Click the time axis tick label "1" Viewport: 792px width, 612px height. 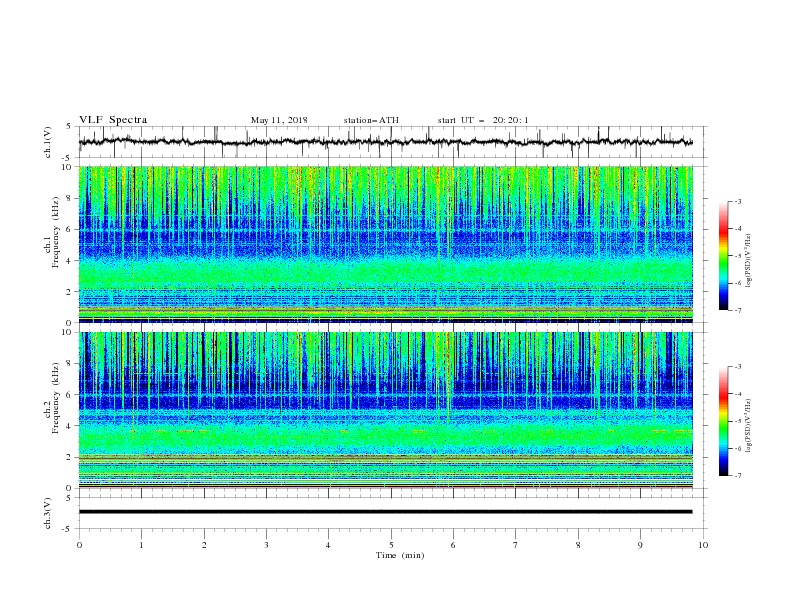point(141,545)
